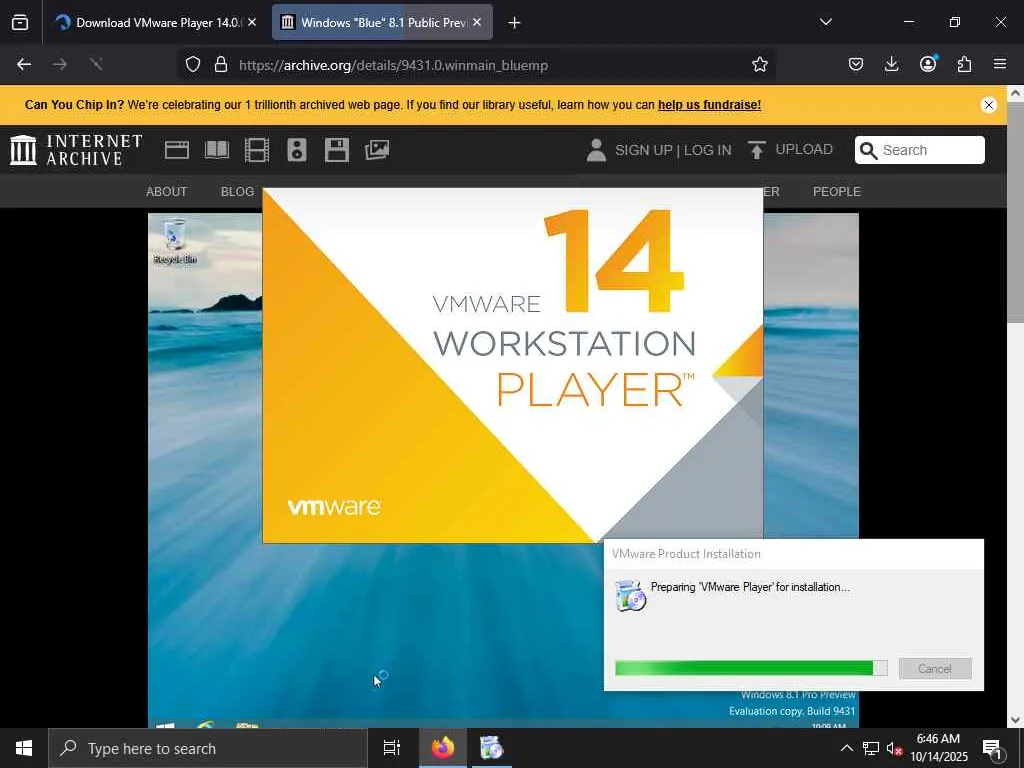Click the Internet Archive Search field
1024x768 pixels.
(x=920, y=150)
